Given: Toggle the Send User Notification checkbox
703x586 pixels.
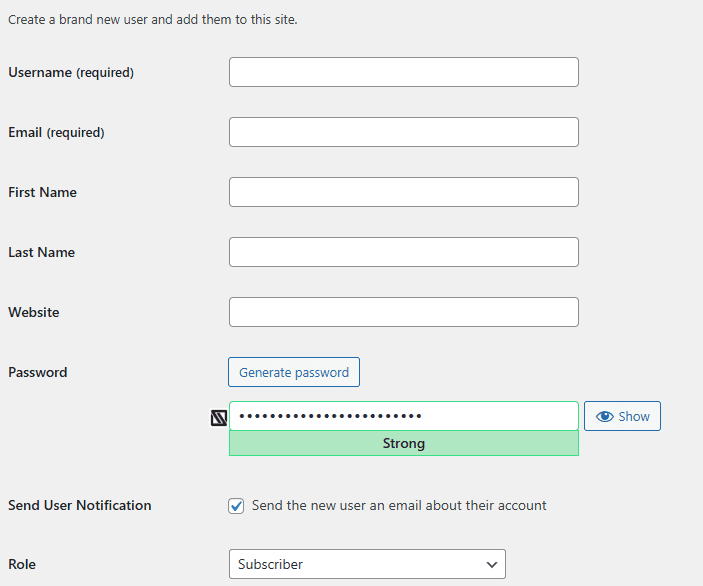Looking at the screenshot, I should tap(236, 506).
